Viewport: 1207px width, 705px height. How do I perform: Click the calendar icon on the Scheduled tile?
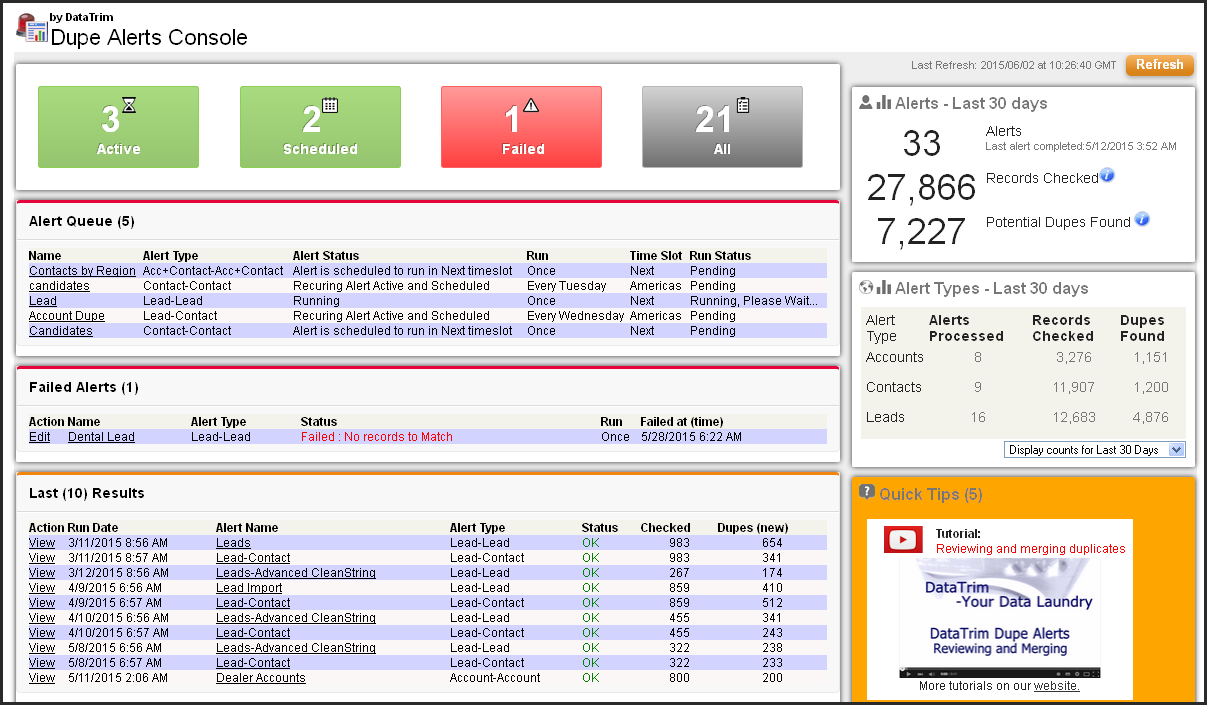[x=330, y=104]
